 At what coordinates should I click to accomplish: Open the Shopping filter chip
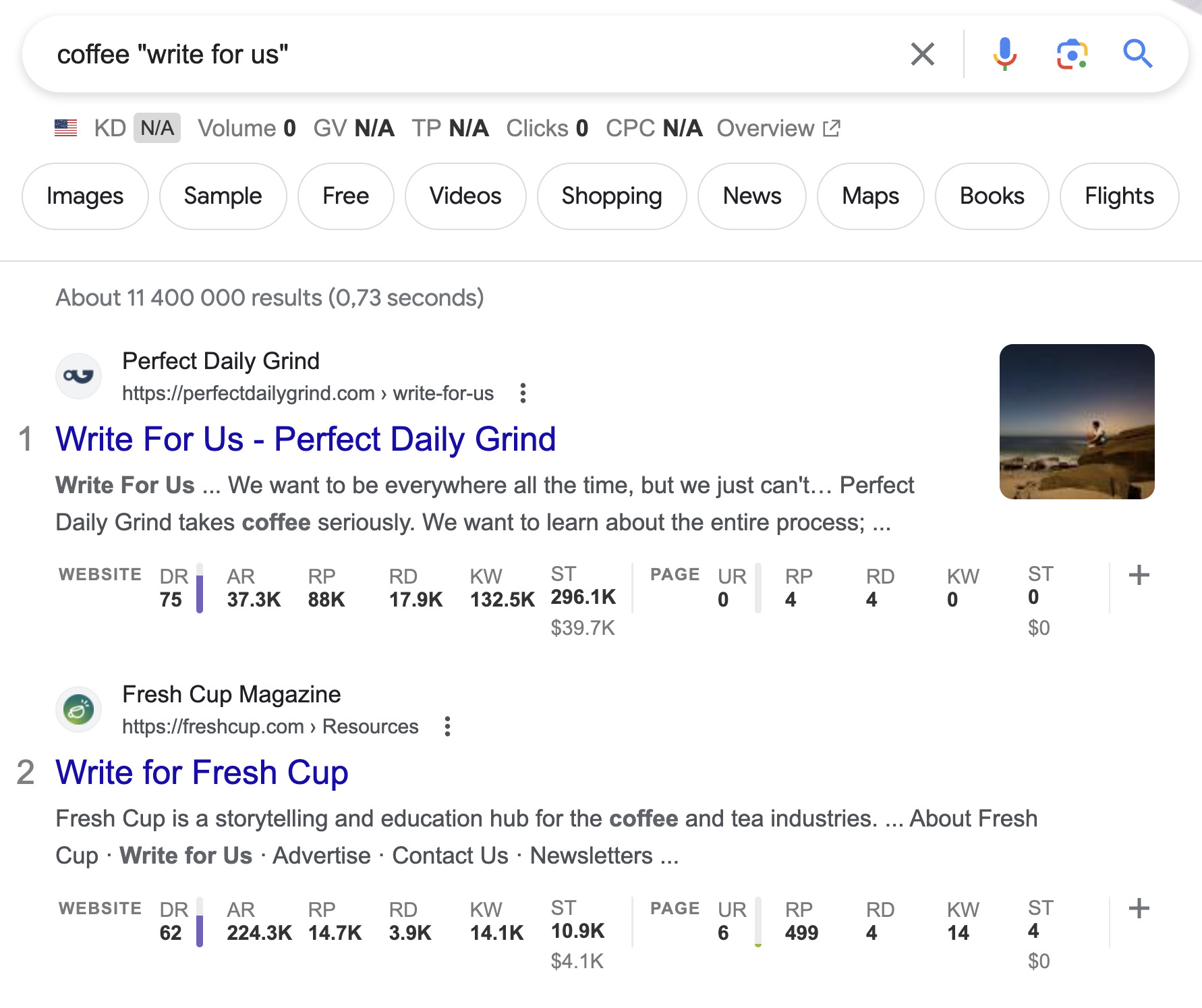tap(611, 196)
